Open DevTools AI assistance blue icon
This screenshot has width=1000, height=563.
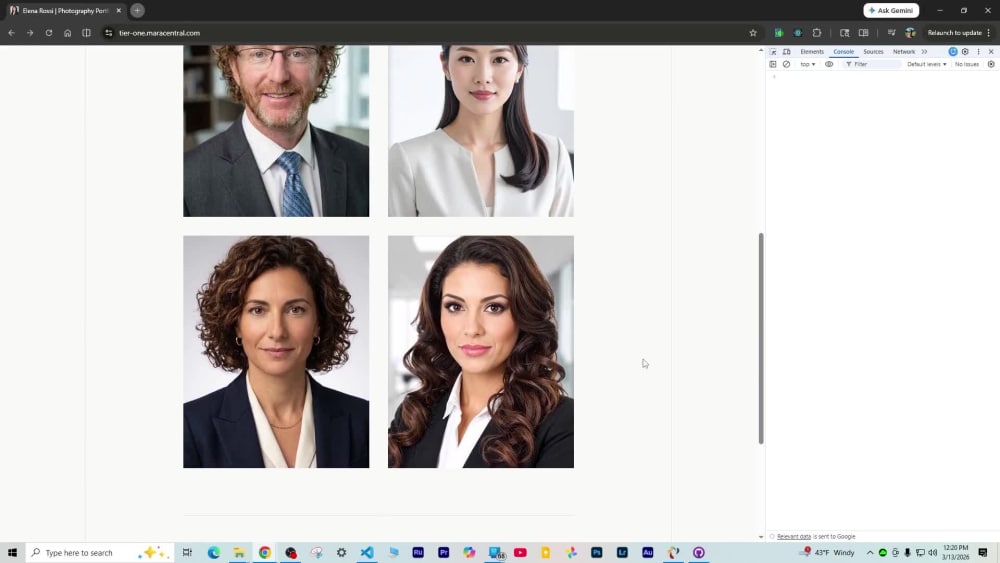[953, 52]
